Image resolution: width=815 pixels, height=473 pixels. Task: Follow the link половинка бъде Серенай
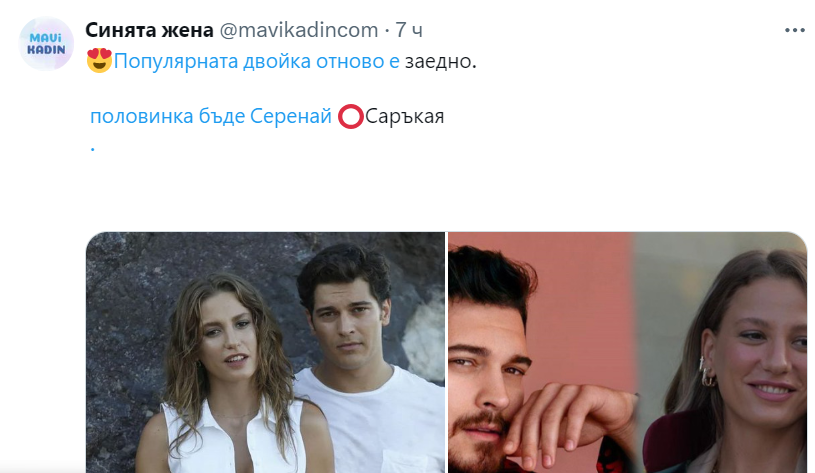(x=211, y=116)
